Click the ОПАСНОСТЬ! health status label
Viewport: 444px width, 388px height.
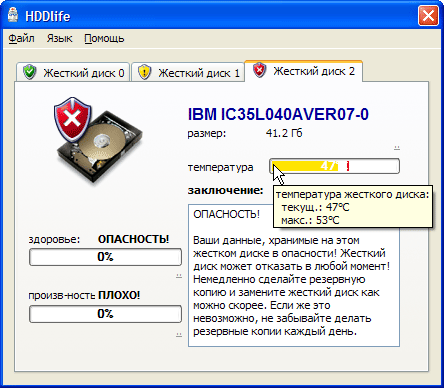tap(133, 239)
